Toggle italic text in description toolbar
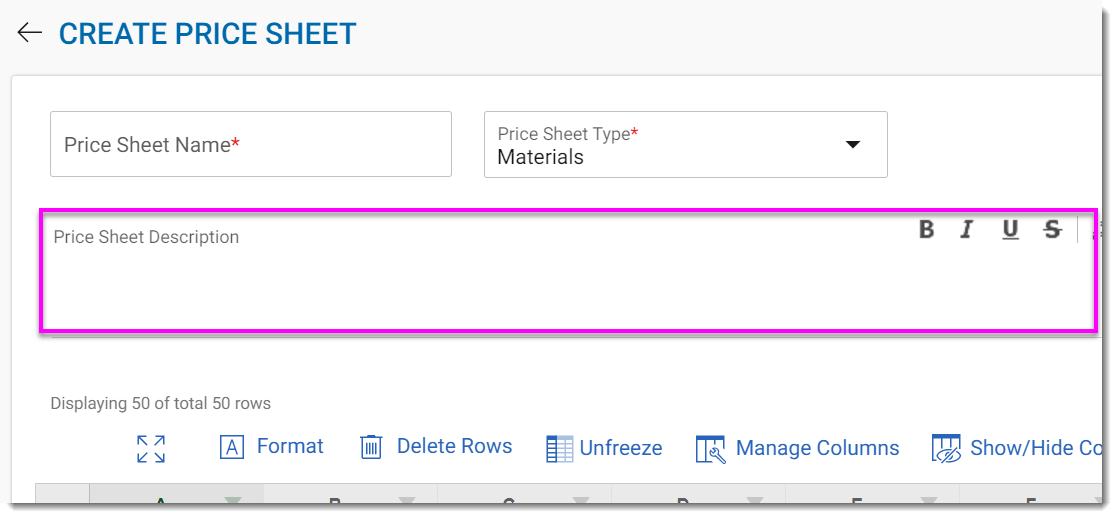This screenshot has height=518, width=1117. pyautogui.click(x=966, y=230)
